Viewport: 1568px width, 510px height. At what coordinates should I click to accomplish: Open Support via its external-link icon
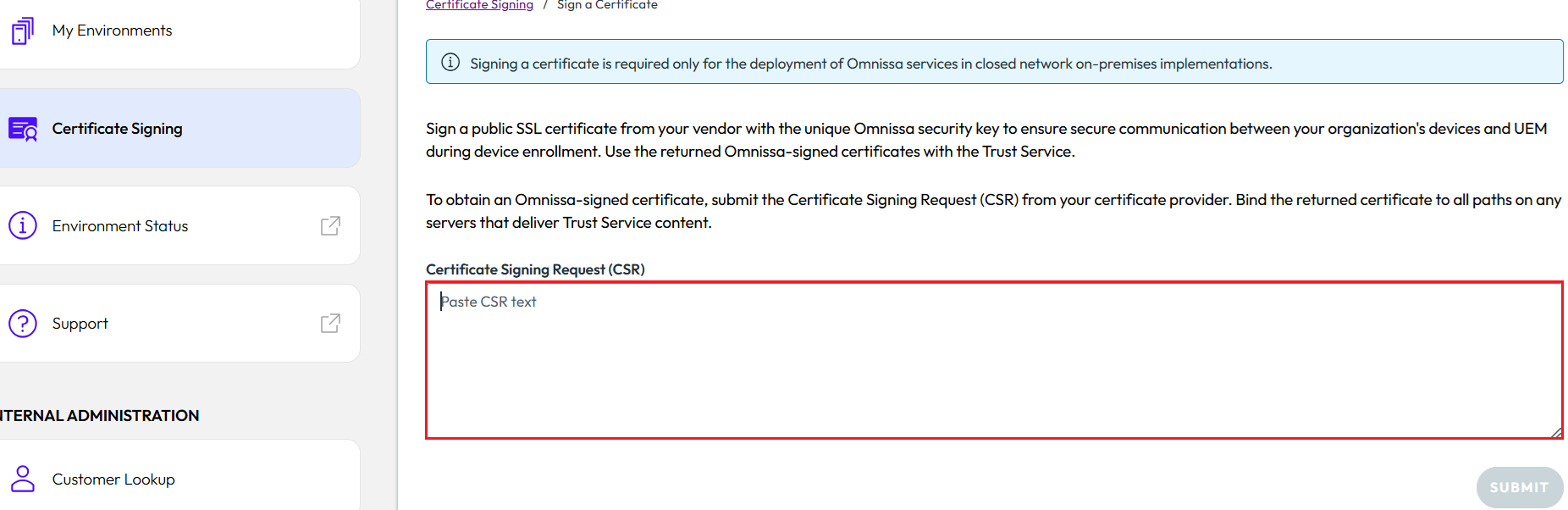tap(330, 323)
